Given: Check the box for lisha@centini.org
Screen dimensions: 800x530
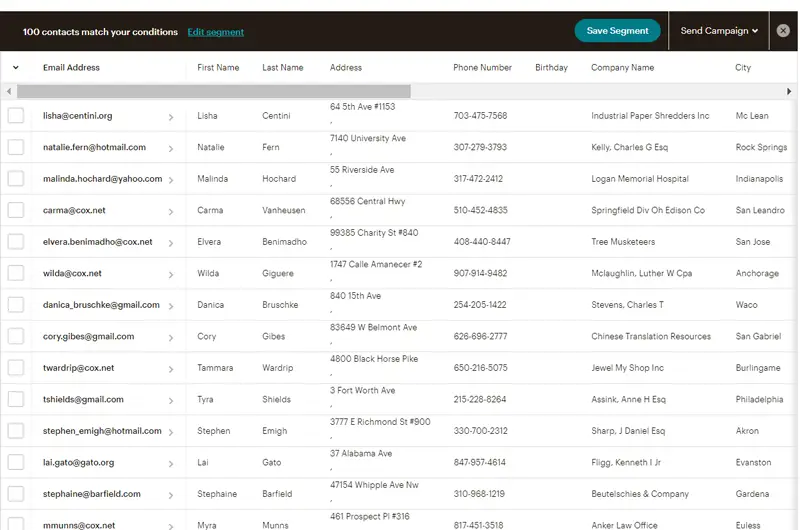Looking at the screenshot, I should (16, 116).
